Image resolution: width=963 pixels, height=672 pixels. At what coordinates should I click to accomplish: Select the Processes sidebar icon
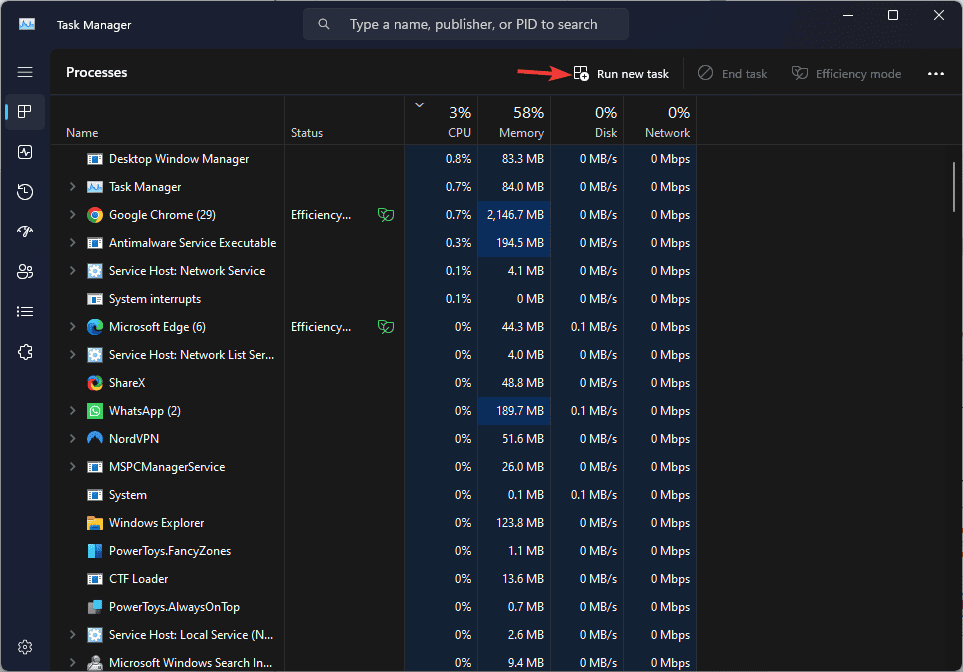coord(25,112)
